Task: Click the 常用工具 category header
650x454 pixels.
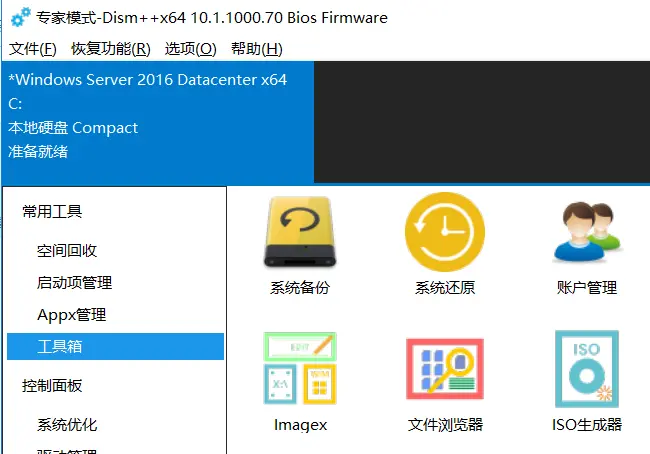Action: coord(52,211)
